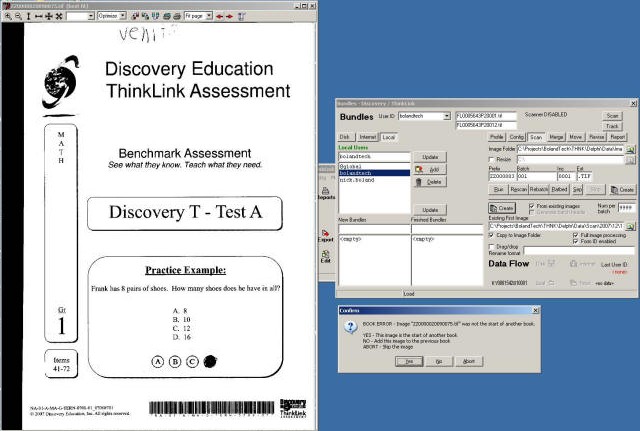Click the zoom in magnifier in the image viewer toolbar

[8, 16]
